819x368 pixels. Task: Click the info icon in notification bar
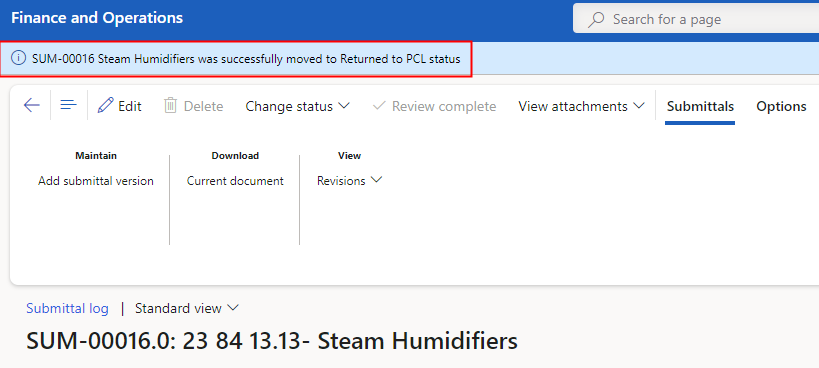click(18, 58)
